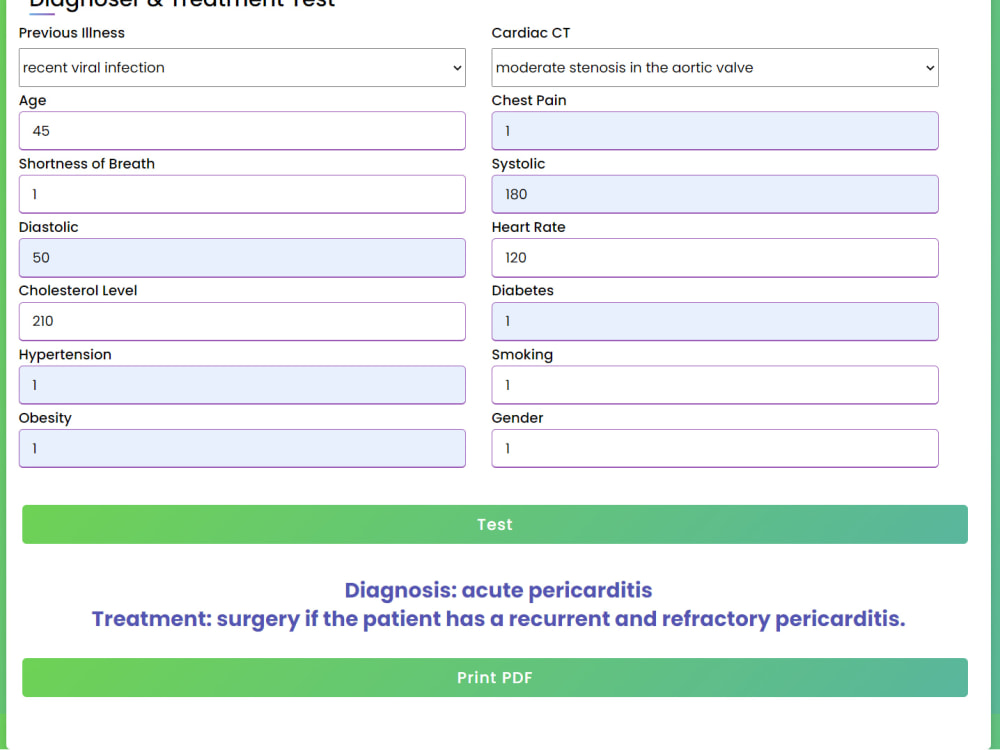Click the Systolic value field
The height and width of the screenshot is (750, 1000).
[714, 194]
